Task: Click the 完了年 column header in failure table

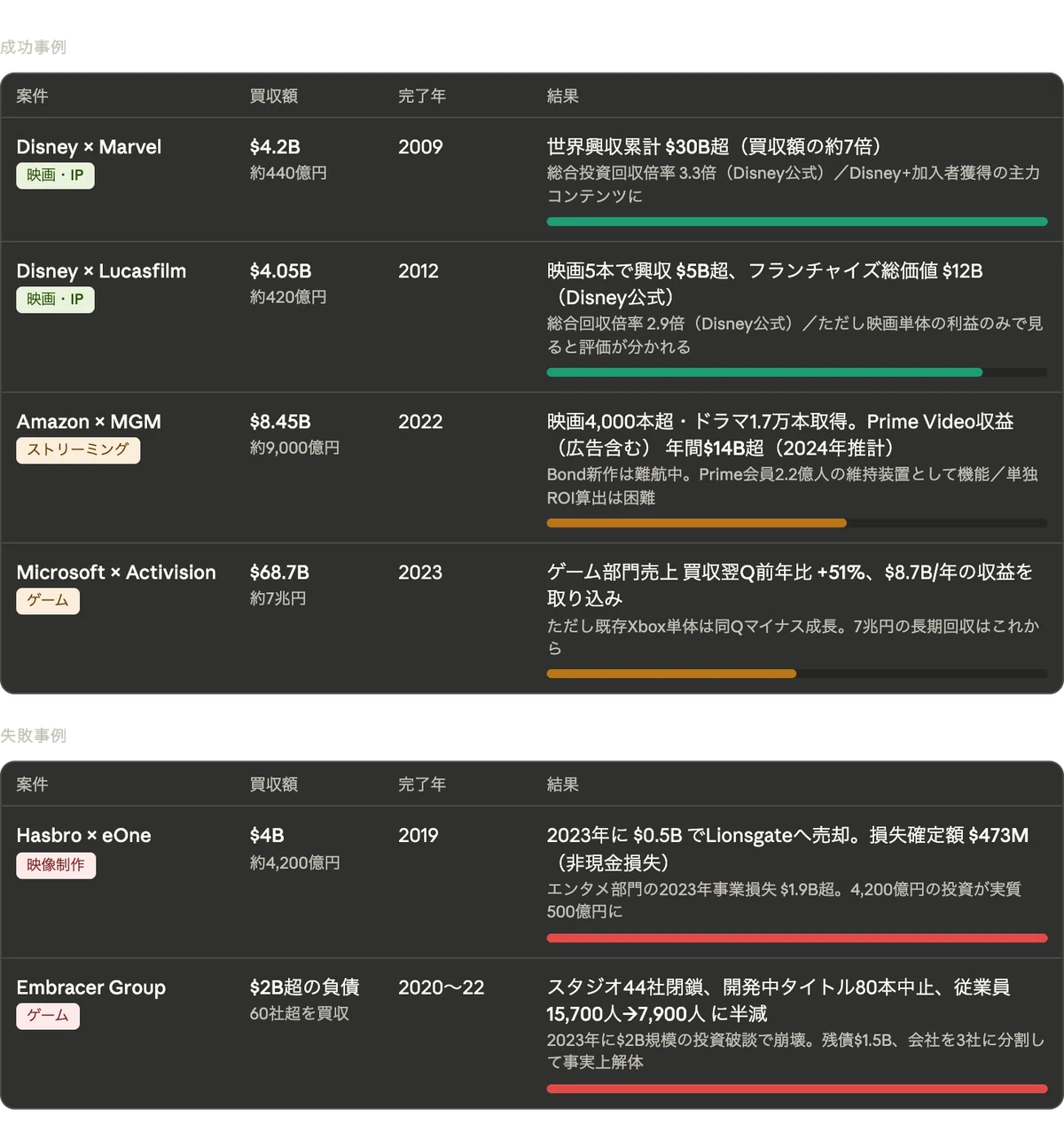Action: pos(422,784)
